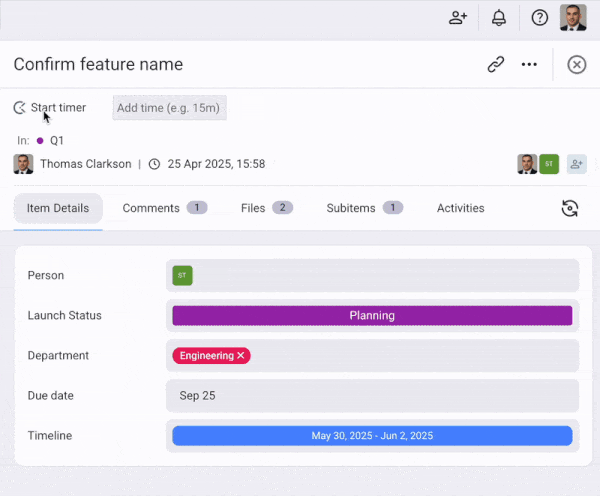Screen dimensions: 600x496
Task: Click the Q1 group link
Action: click(57, 141)
